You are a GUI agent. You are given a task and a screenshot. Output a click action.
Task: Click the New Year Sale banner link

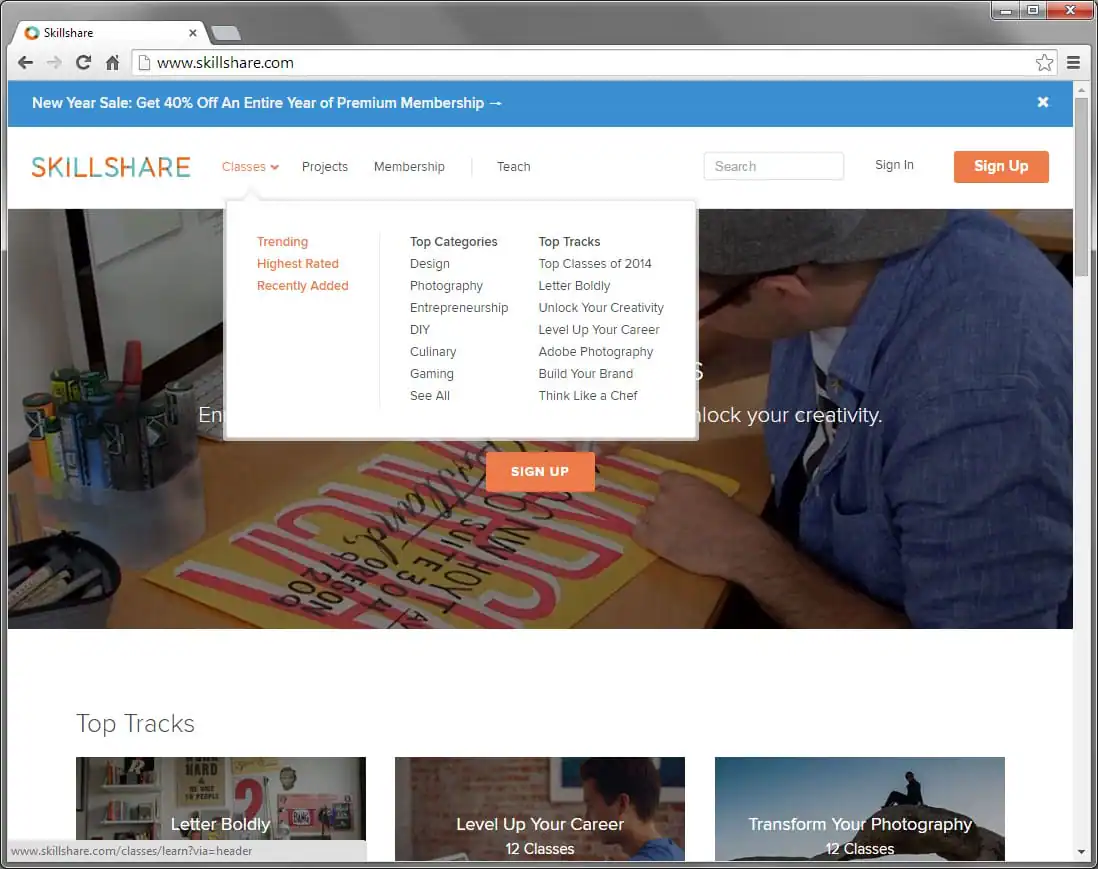[267, 103]
